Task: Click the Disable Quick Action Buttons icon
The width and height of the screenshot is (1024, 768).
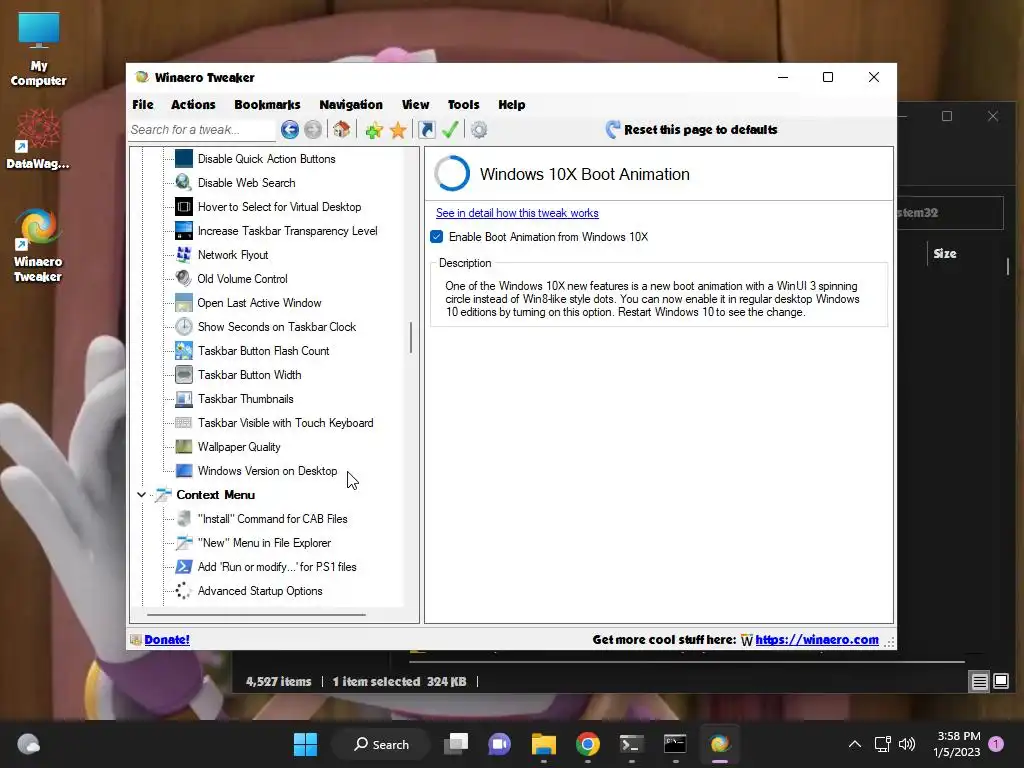Action: pos(184,159)
